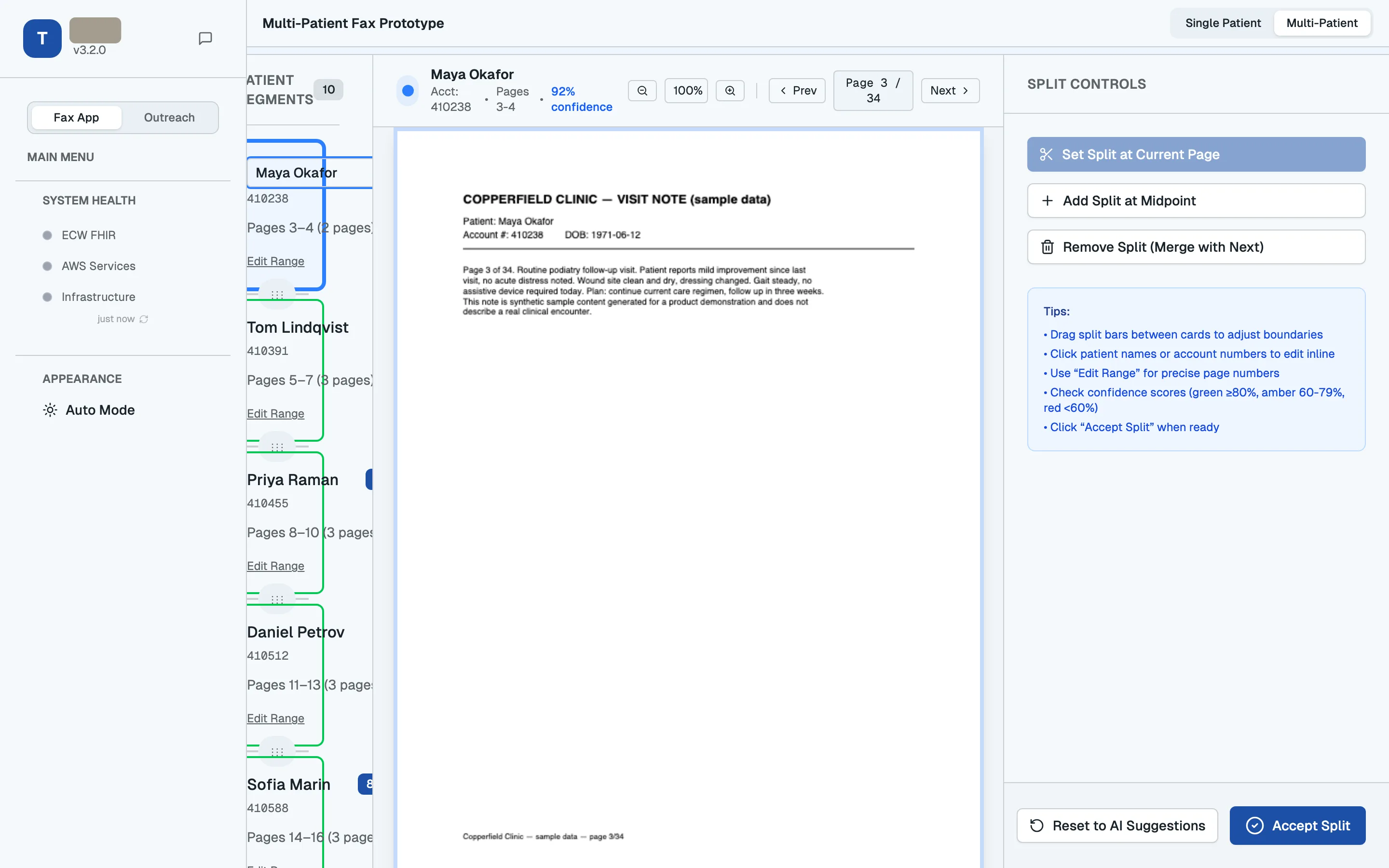This screenshot has height=868, width=1389.
Task: Click account number 410512
Action: (x=268, y=656)
